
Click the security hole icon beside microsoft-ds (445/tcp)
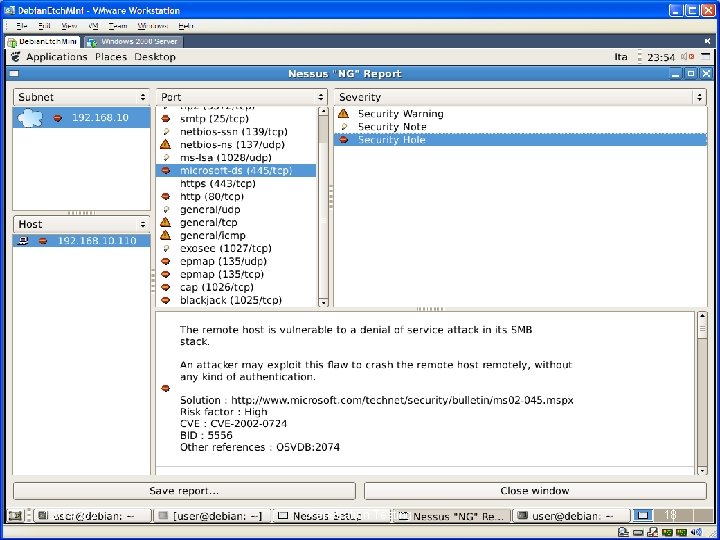tap(166, 170)
